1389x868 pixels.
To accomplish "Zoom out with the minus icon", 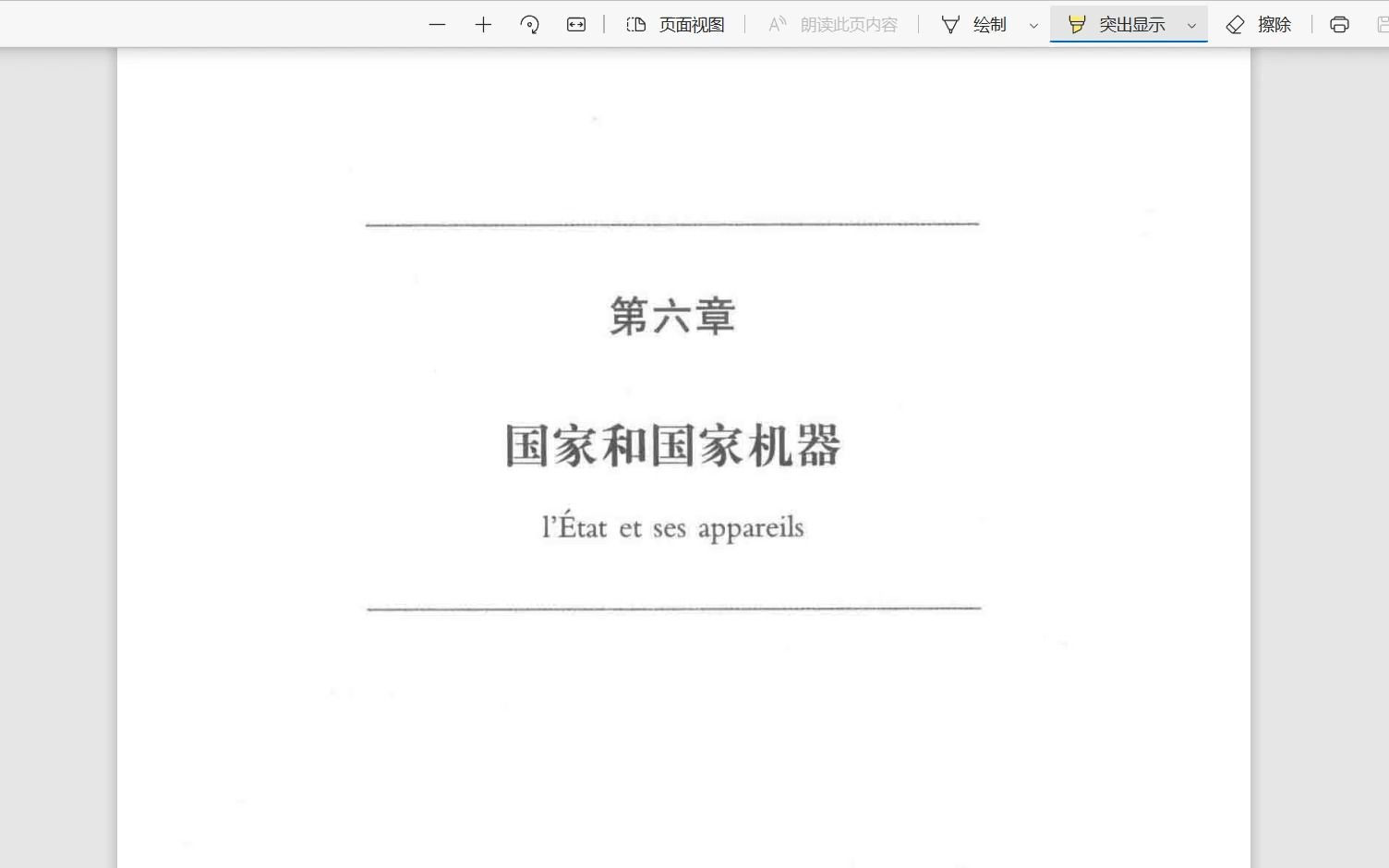I will [x=438, y=25].
